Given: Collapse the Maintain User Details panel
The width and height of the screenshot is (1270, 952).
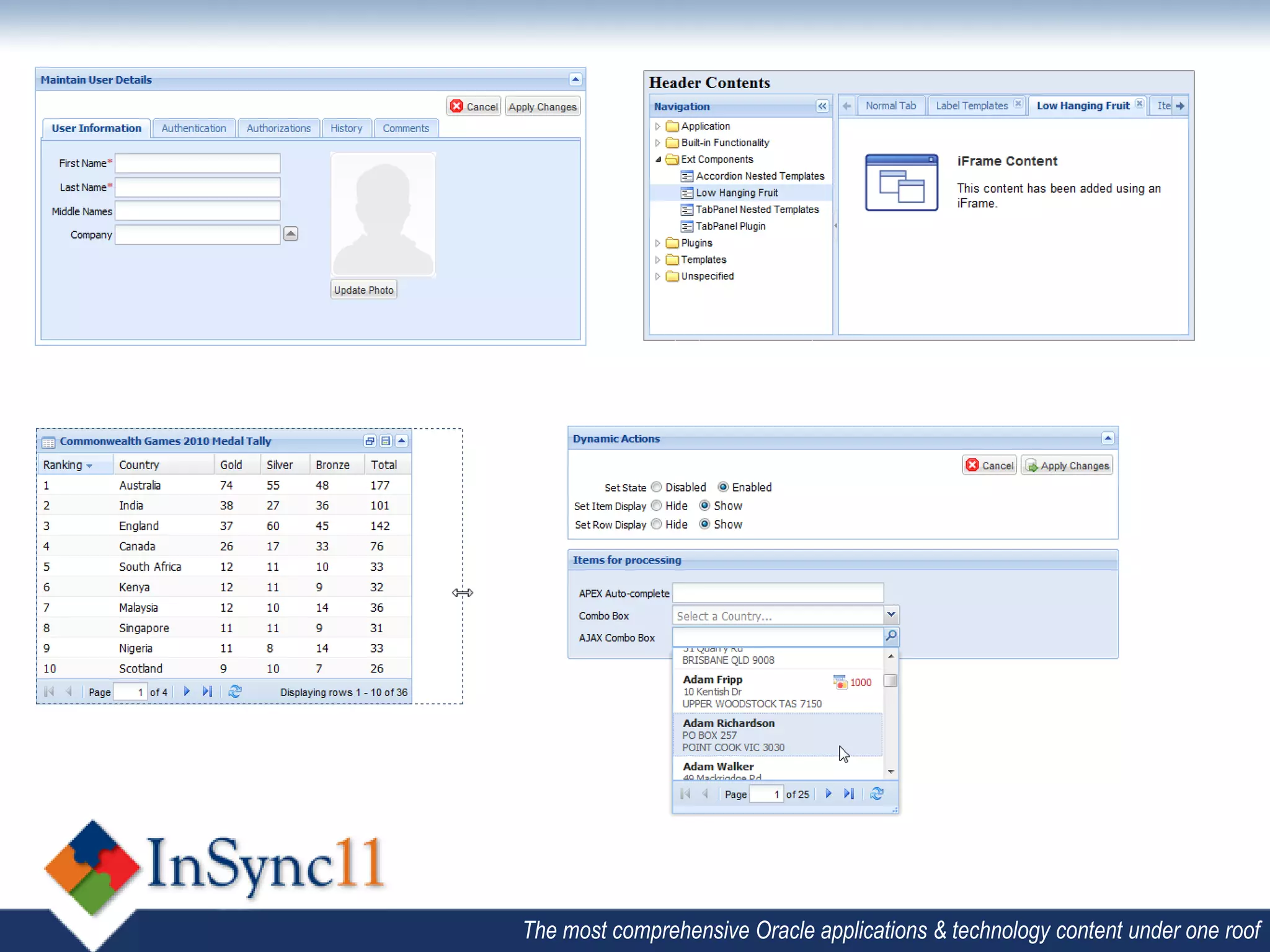Looking at the screenshot, I should click(x=575, y=79).
